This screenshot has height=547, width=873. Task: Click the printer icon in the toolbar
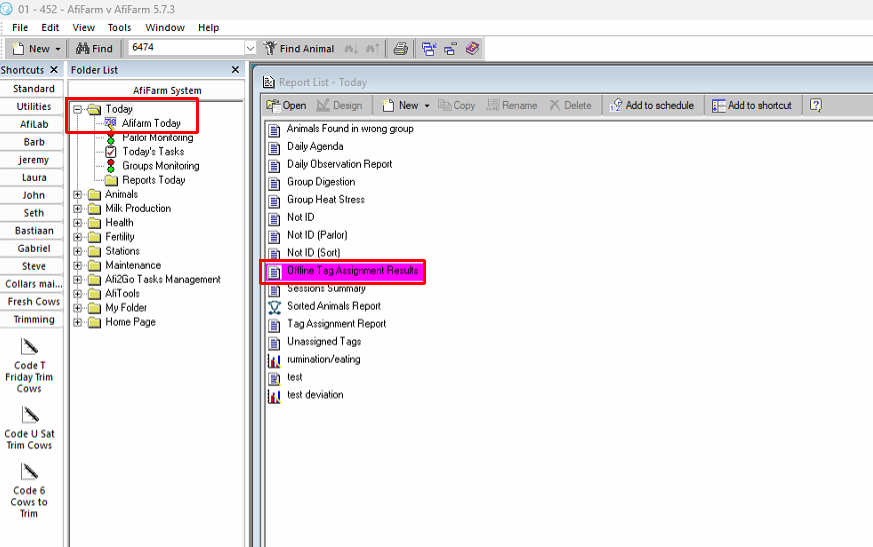coord(400,48)
